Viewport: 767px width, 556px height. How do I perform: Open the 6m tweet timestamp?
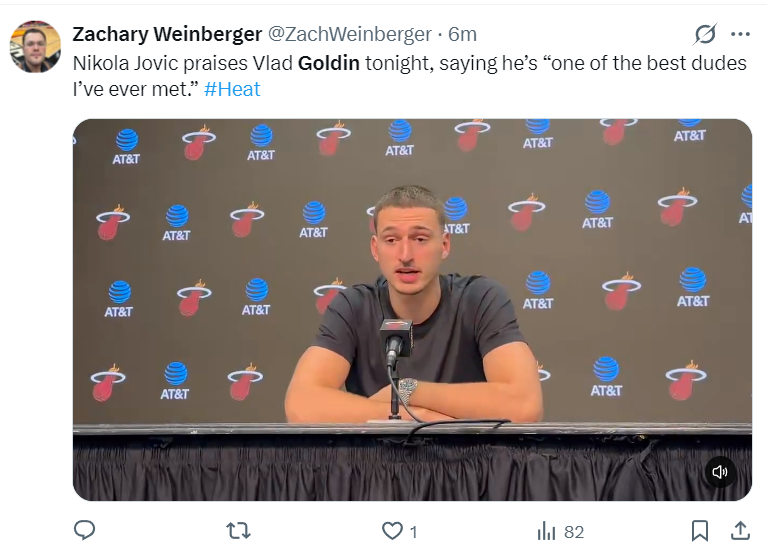click(462, 34)
